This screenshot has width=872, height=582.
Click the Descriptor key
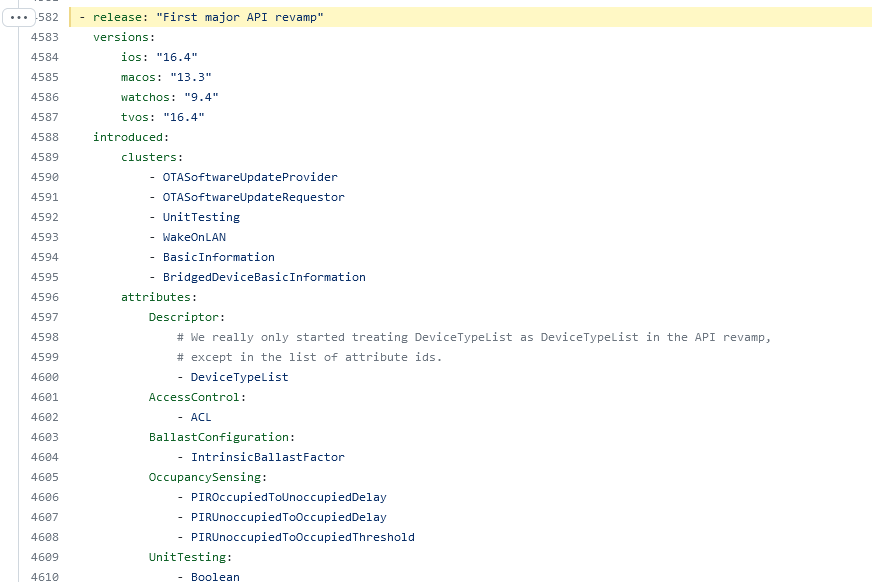186,317
